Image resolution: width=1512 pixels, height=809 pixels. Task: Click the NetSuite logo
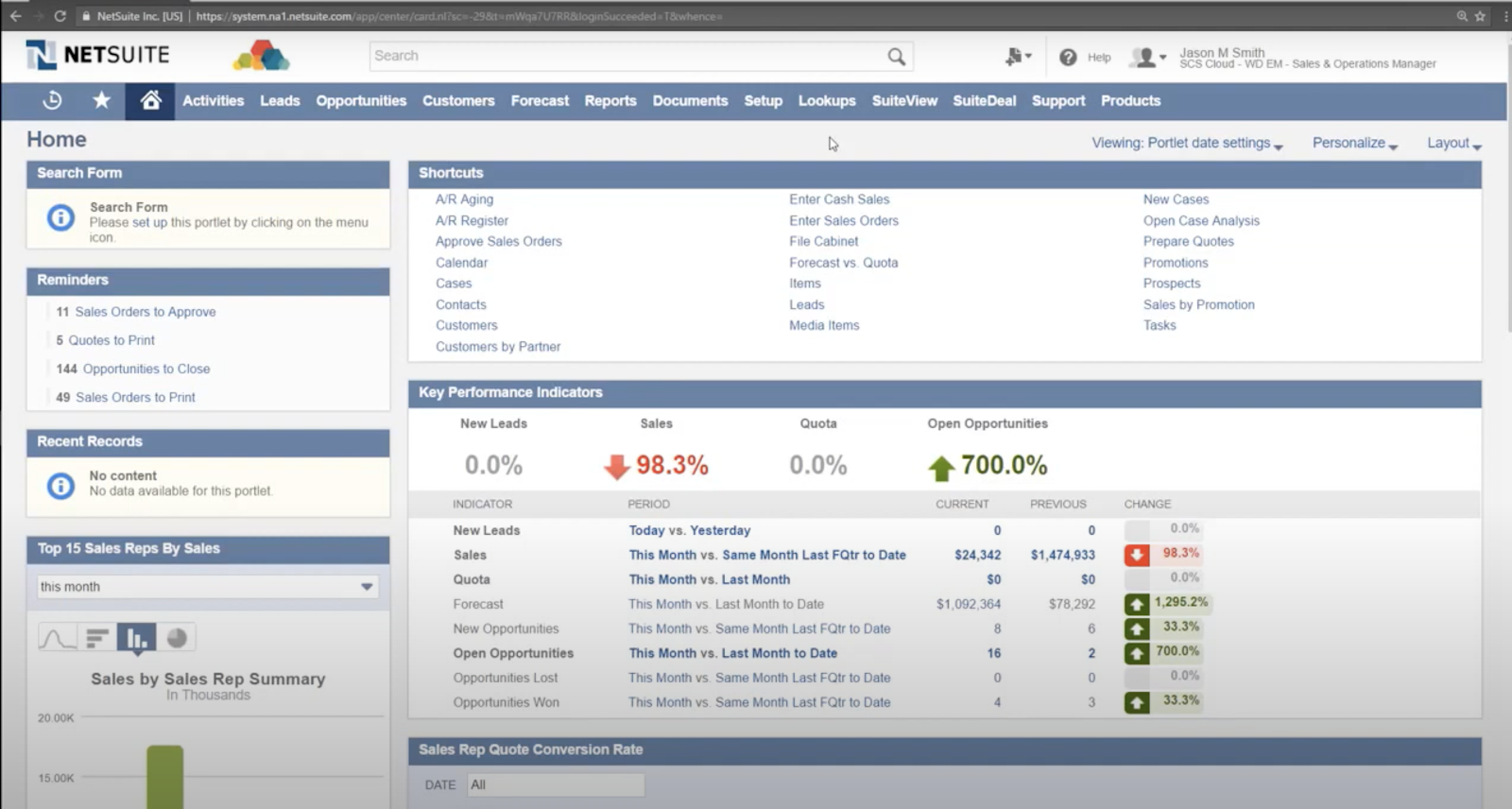98,56
